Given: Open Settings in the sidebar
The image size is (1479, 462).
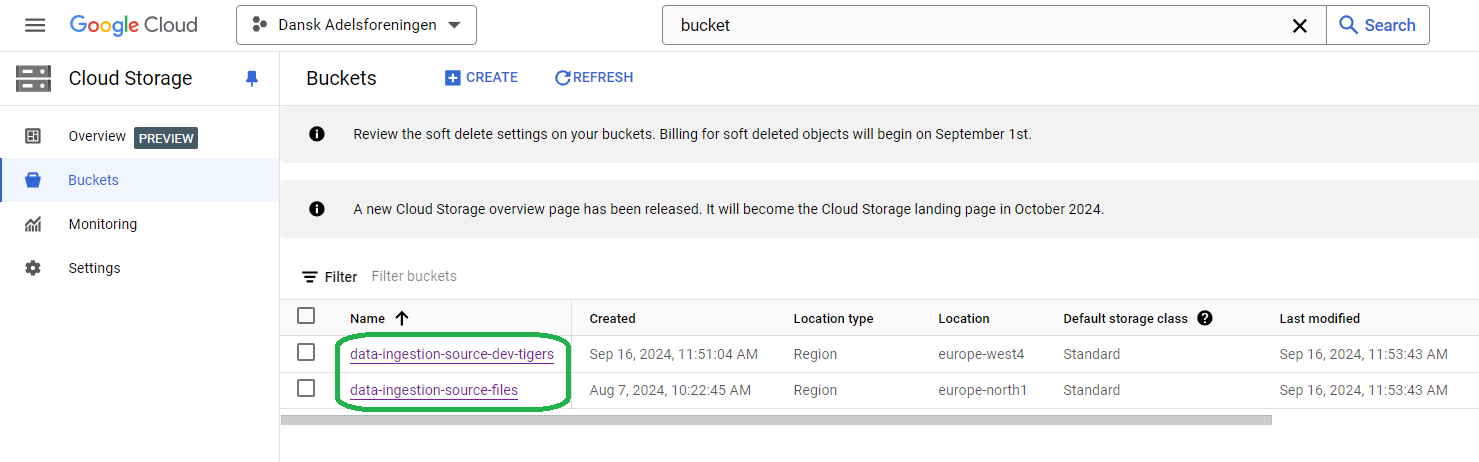Looking at the screenshot, I should pos(94,268).
